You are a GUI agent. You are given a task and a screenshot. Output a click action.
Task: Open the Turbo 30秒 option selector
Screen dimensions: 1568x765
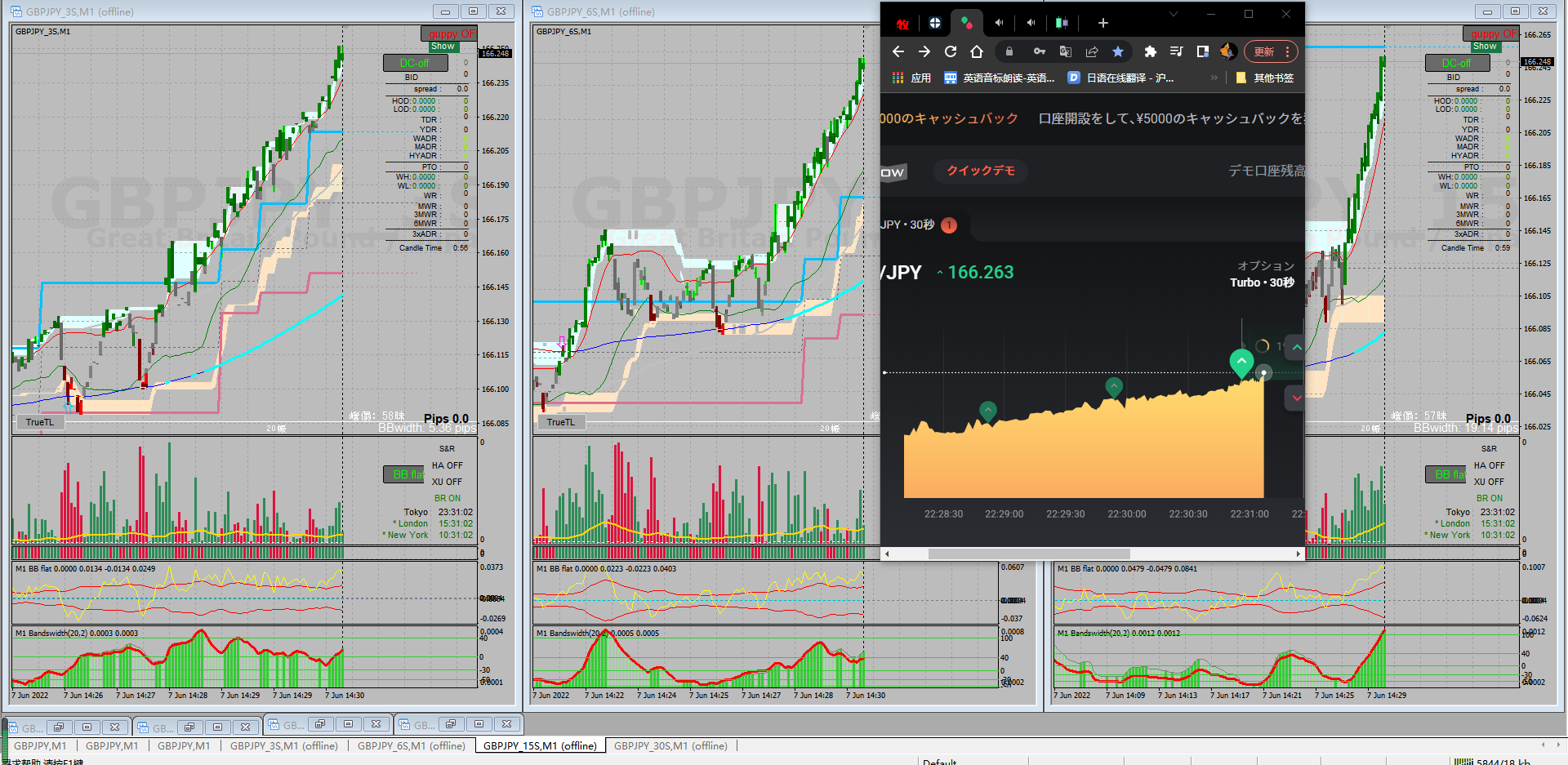pyautogui.click(x=1263, y=274)
